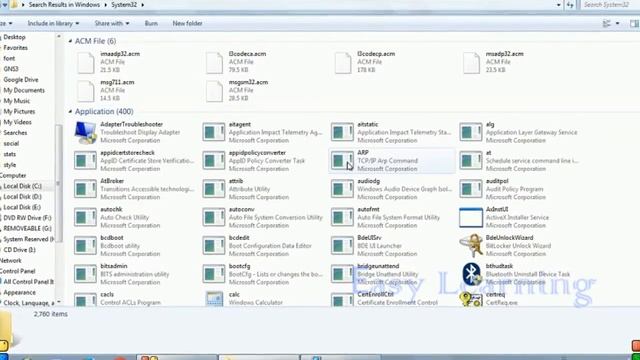Screen dimensions: 640x360
Task: Open My Documents in navigation pane
Action: (24, 90)
